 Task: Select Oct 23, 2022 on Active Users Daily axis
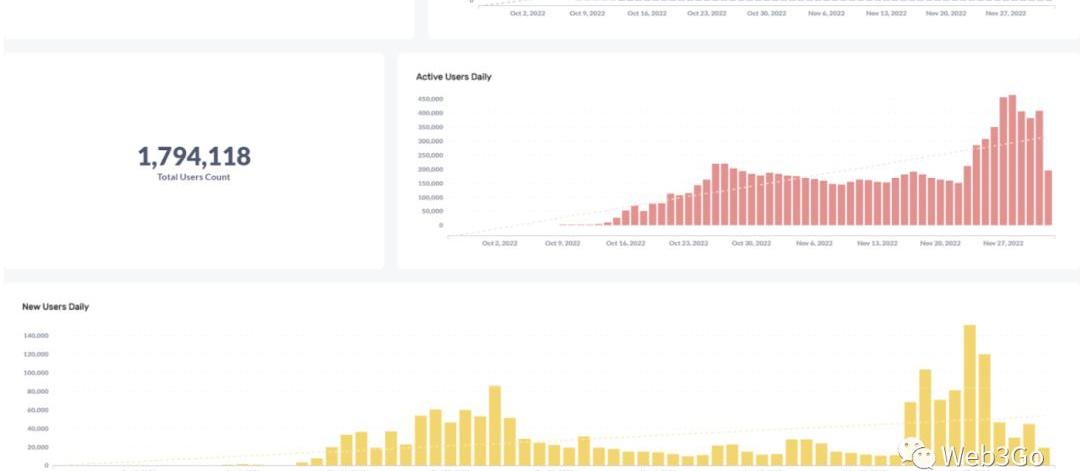687,243
